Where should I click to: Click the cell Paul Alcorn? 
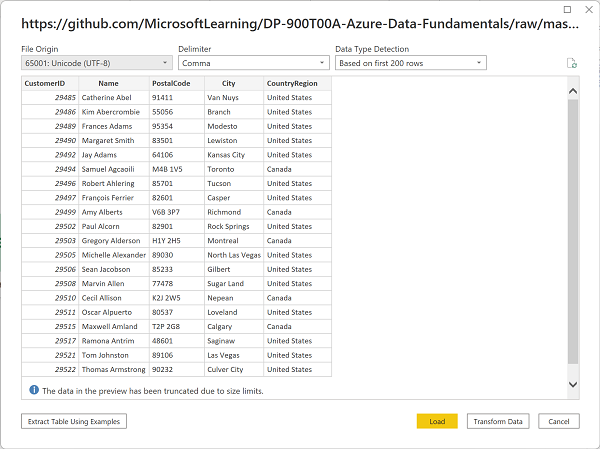114,226
